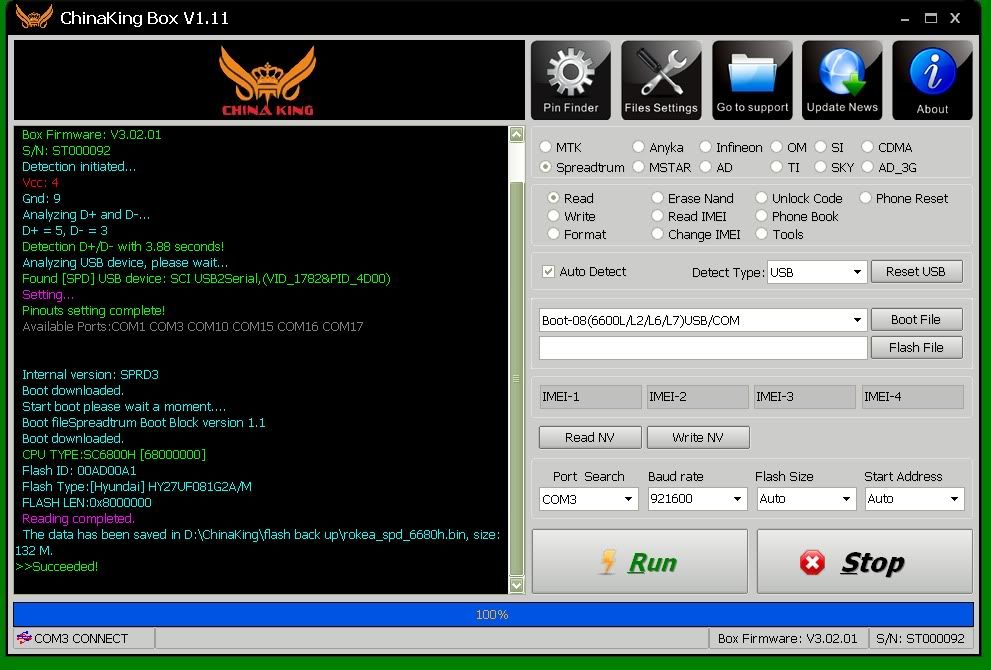The width and height of the screenshot is (991, 670).
Task: Open Files Settings
Action: [661, 80]
